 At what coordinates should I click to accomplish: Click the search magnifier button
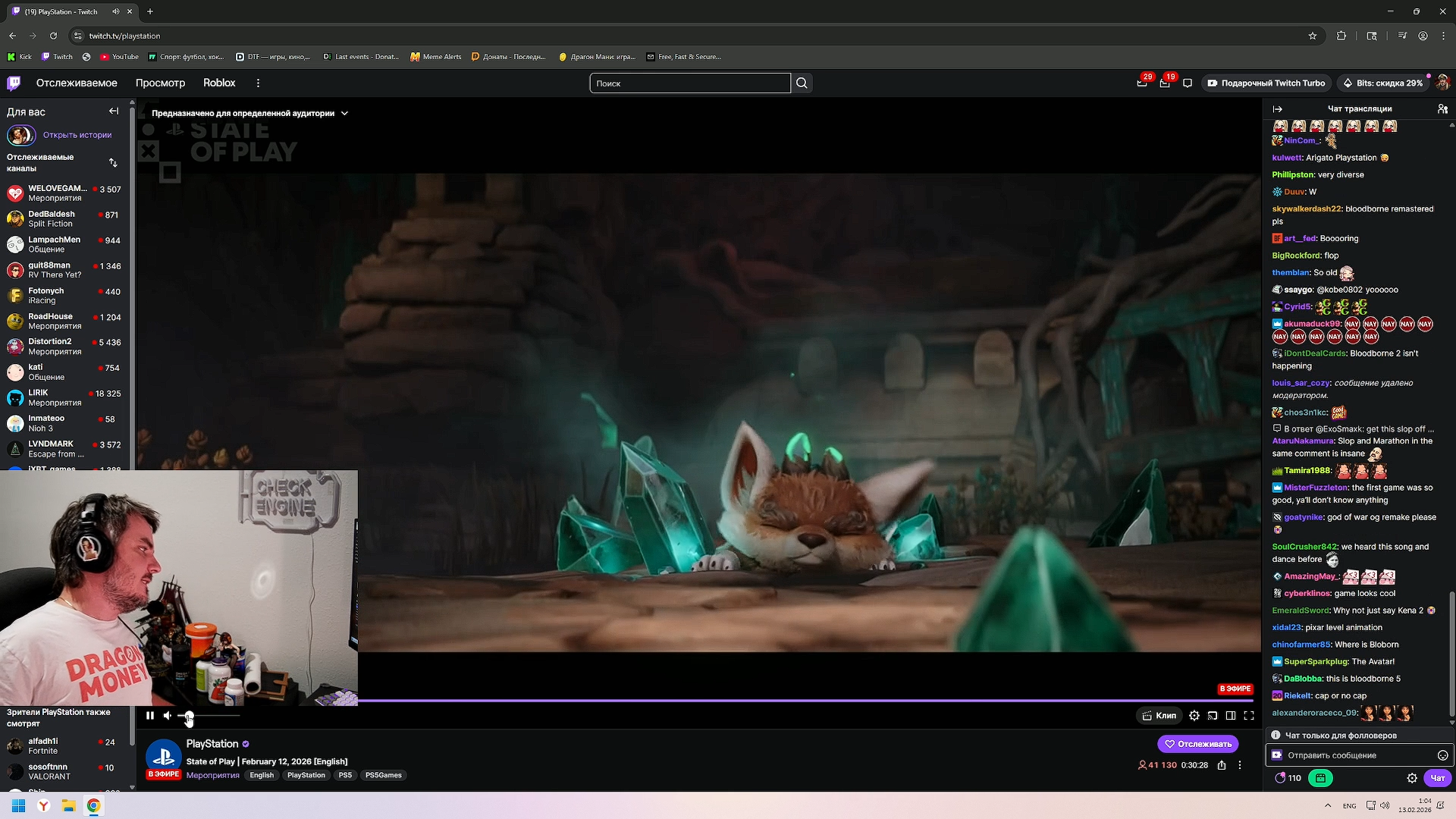click(802, 83)
